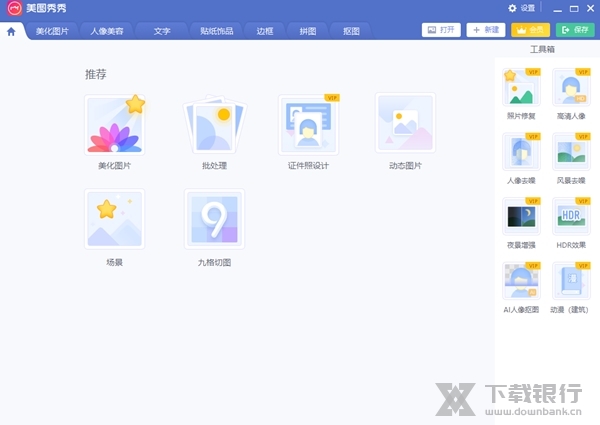600x425 pixels.
Task: Click the 工具箱 panel title
Action: point(542,49)
